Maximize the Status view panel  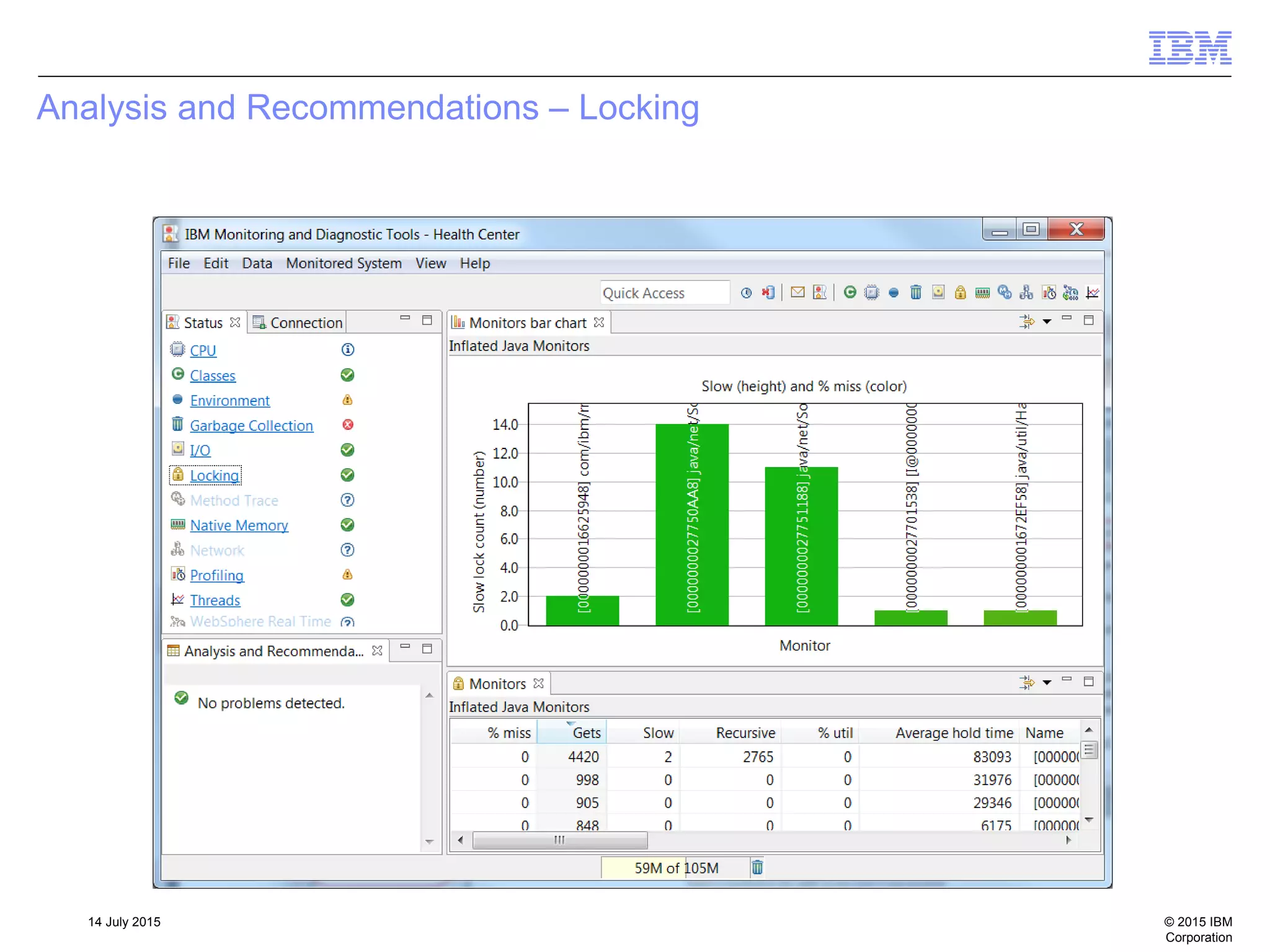point(427,320)
